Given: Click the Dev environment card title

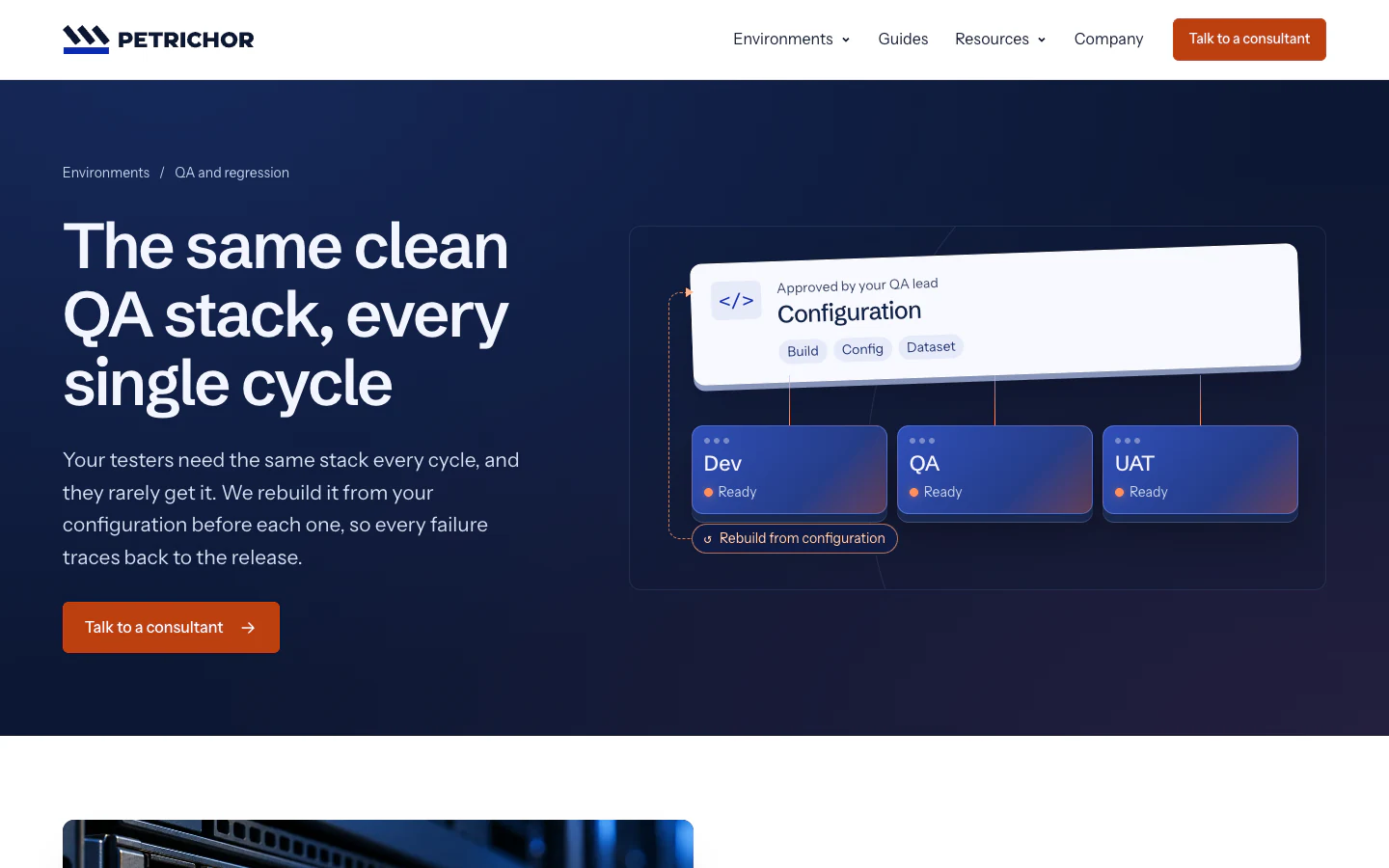Looking at the screenshot, I should (x=722, y=464).
